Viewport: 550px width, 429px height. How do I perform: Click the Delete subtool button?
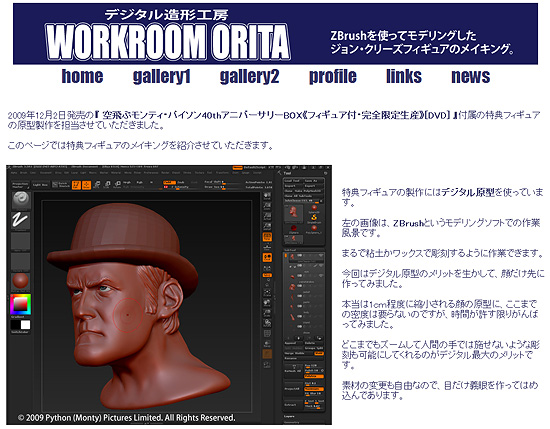point(314,343)
